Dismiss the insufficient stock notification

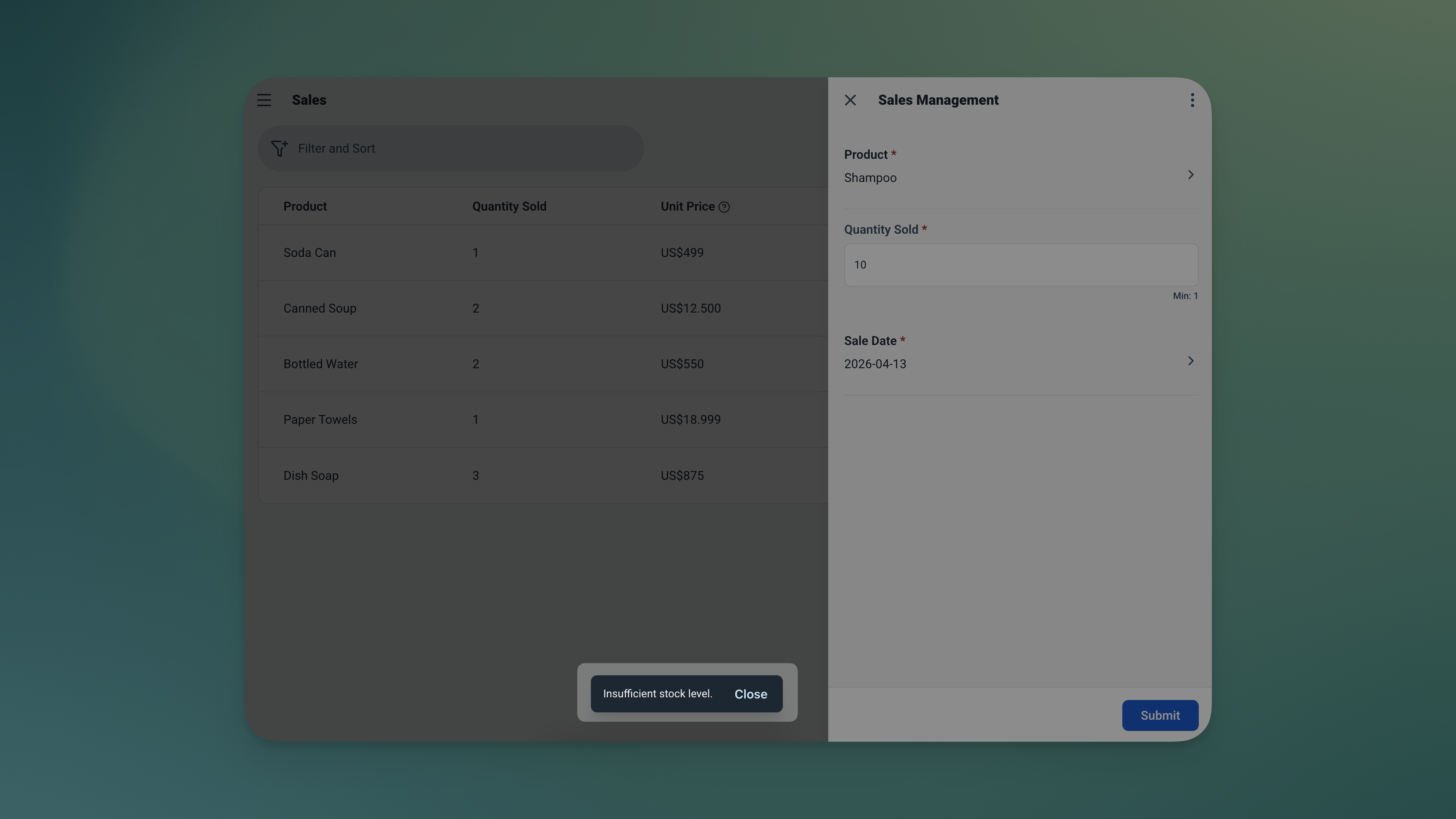pos(750,693)
